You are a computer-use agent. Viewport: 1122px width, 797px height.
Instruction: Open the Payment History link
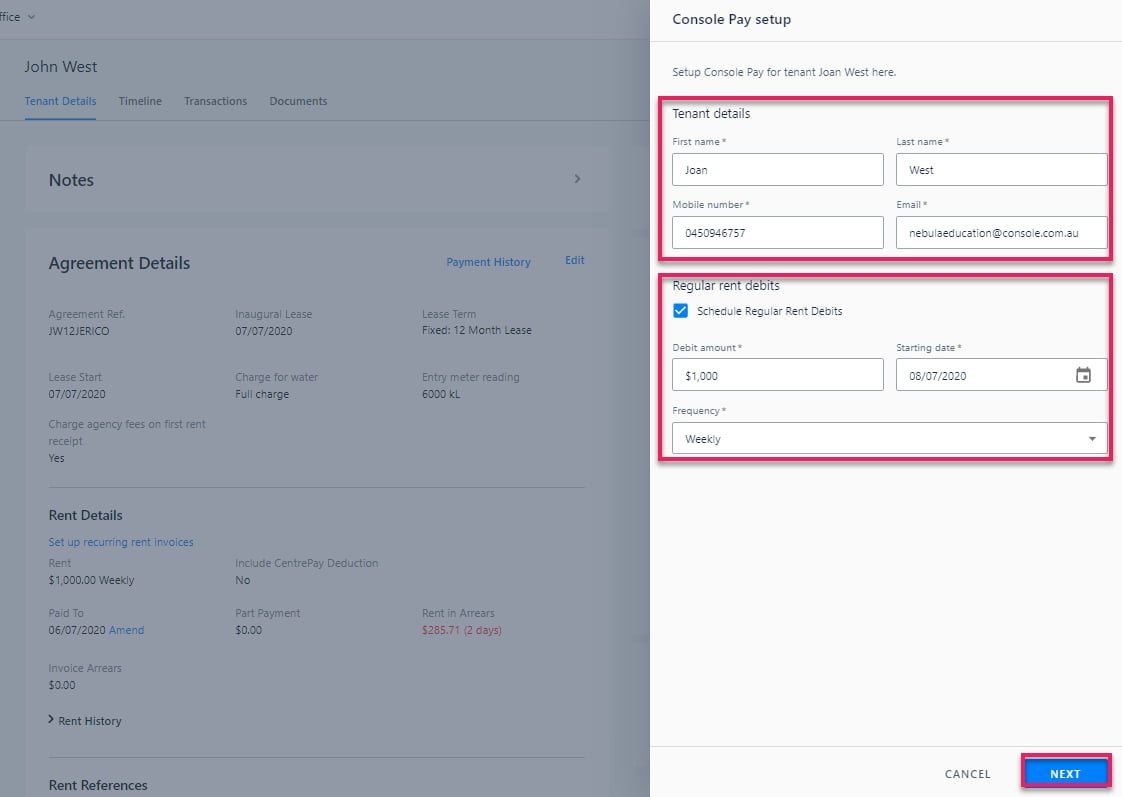[x=489, y=262]
